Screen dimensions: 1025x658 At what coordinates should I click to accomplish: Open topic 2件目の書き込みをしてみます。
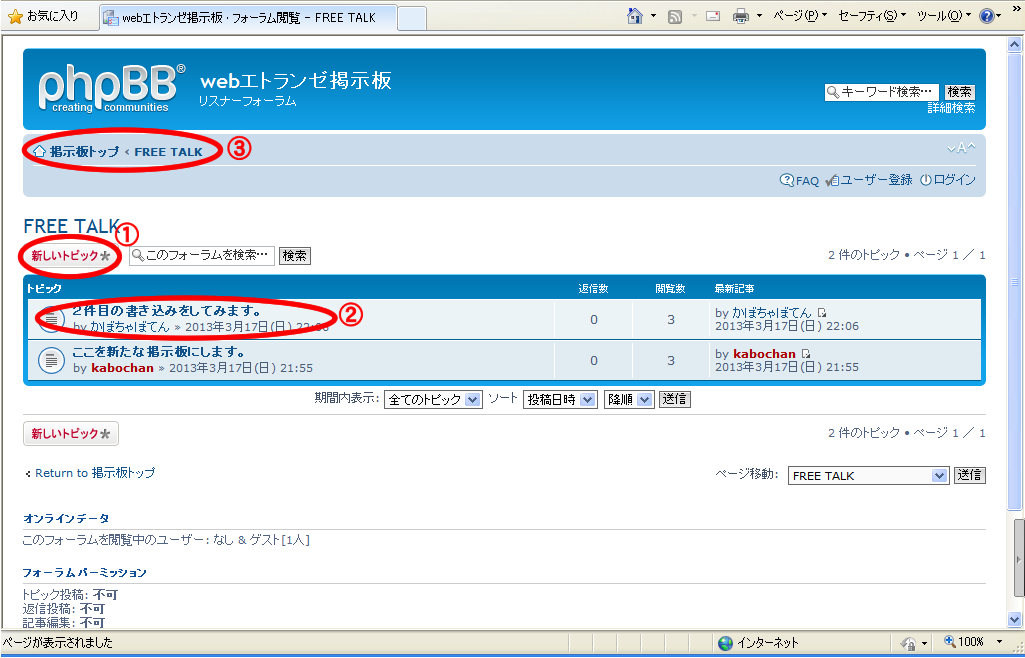pos(167,311)
